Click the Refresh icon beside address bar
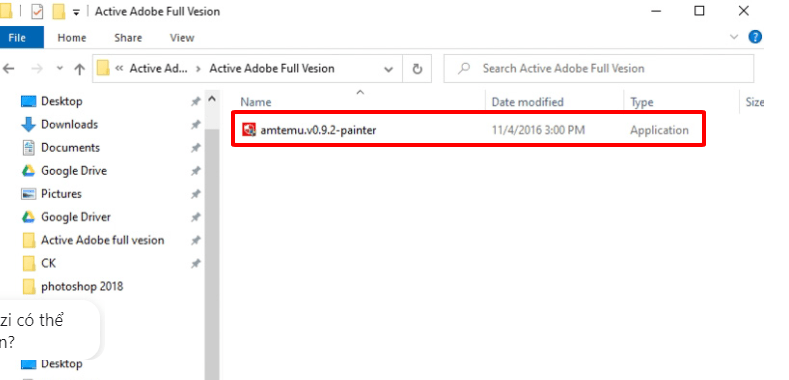 (x=417, y=69)
